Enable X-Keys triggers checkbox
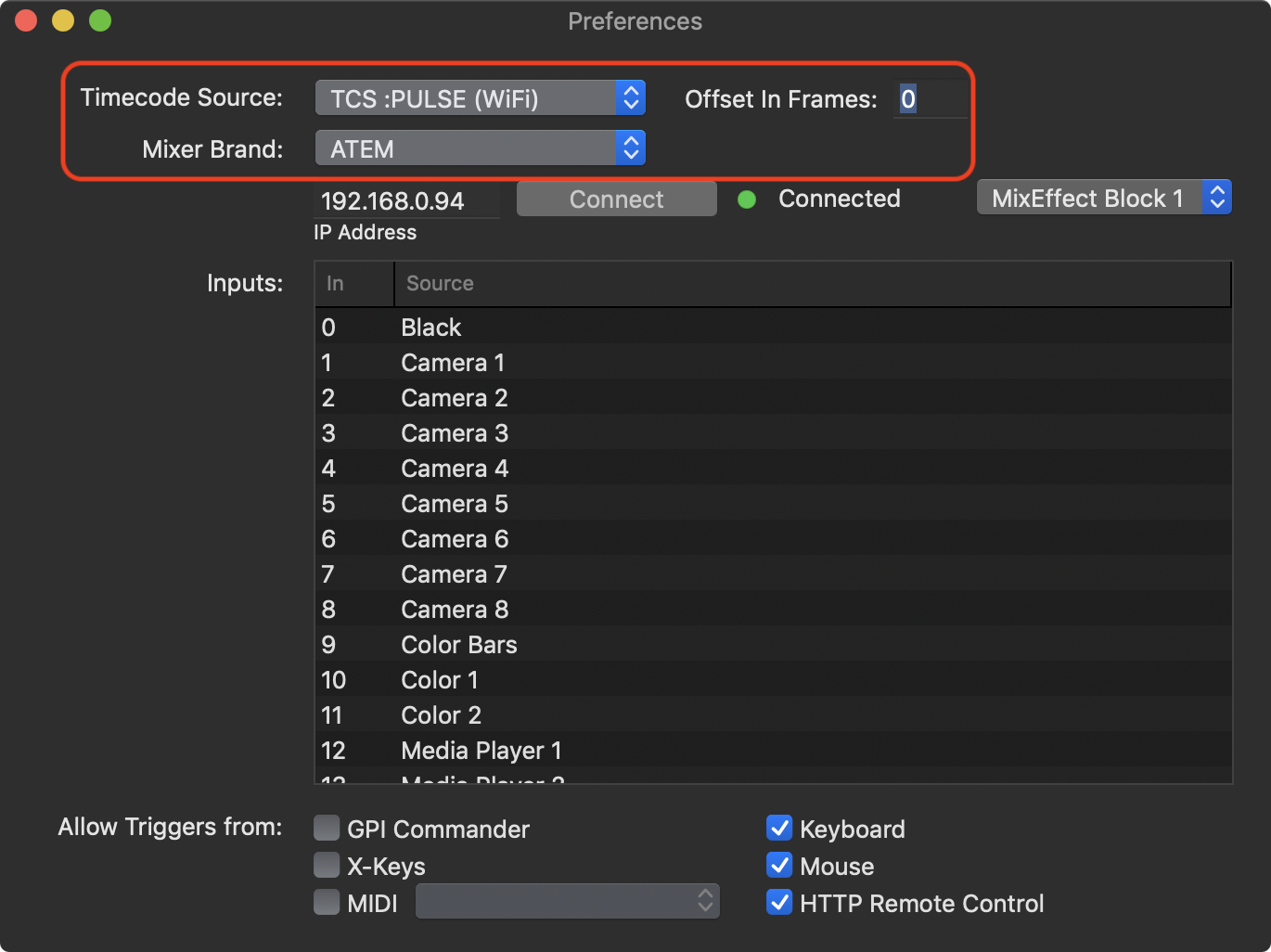 click(327, 865)
